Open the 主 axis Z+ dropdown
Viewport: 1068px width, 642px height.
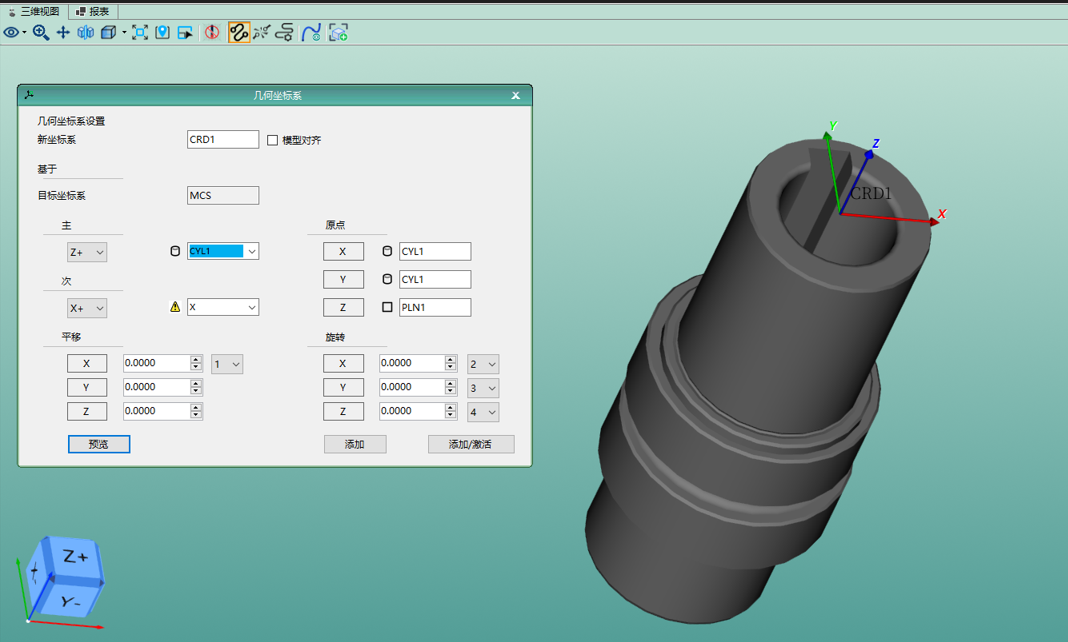point(87,252)
